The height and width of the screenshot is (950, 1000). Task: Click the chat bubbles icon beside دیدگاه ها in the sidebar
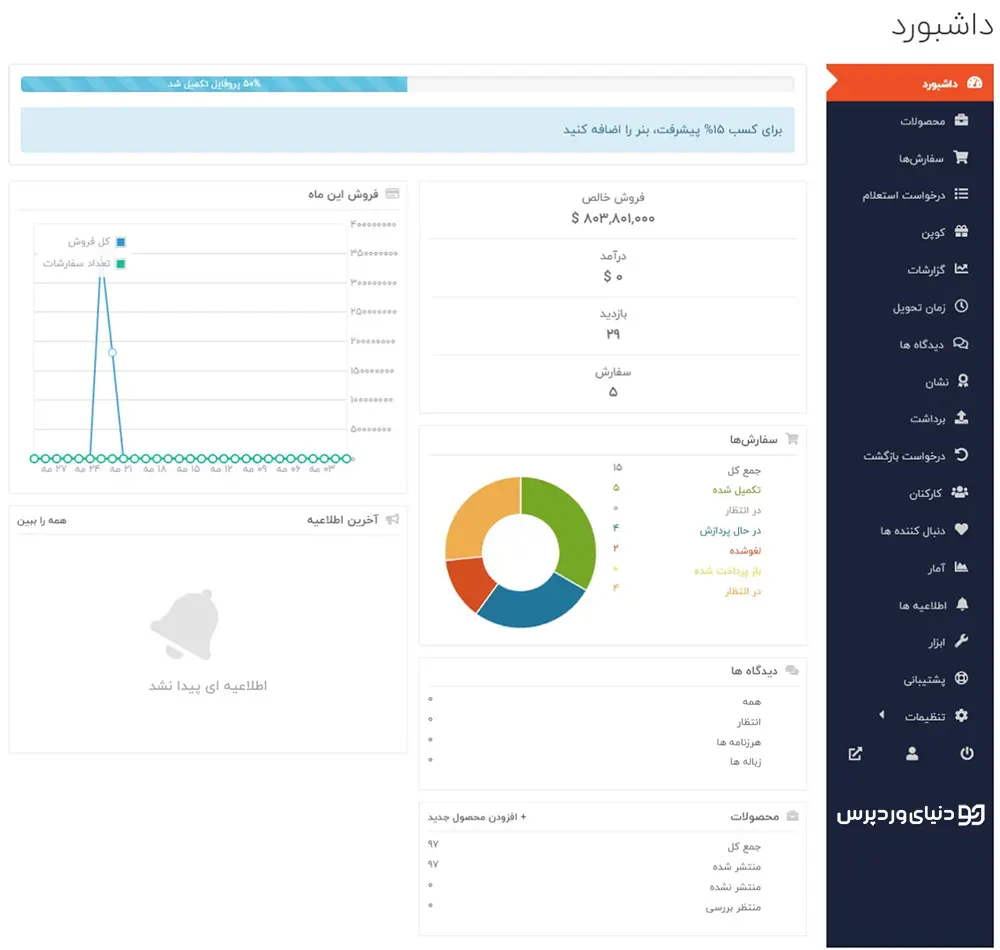(960, 344)
